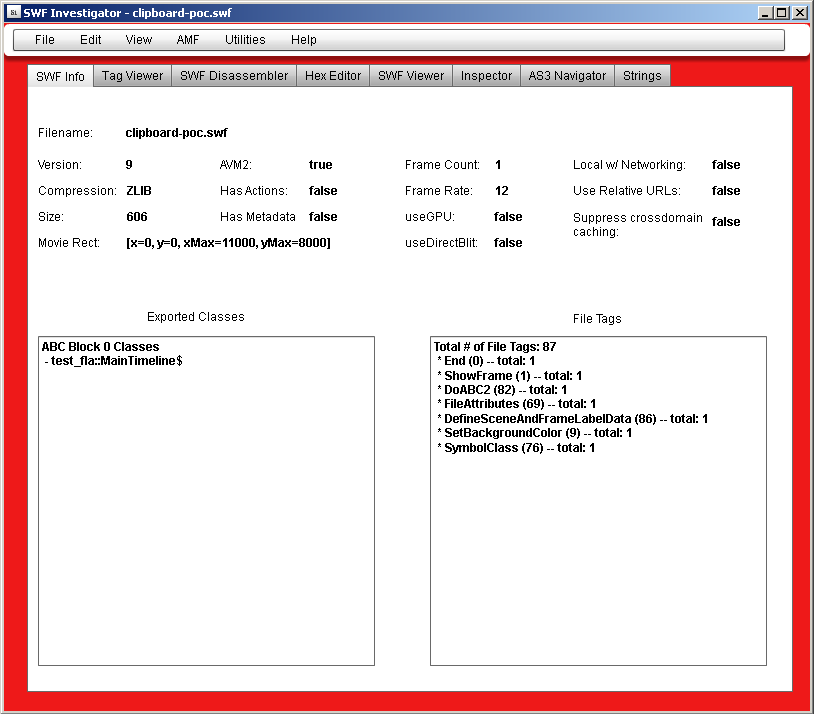
Task: Open the Utilities menu
Action: click(245, 40)
